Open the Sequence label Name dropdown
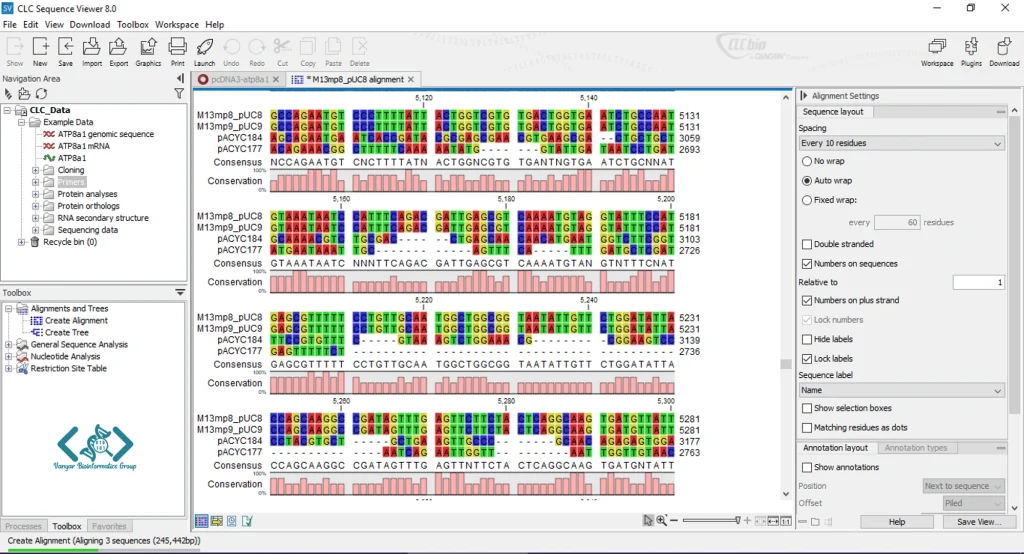The image size is (1024, 554). [x=901, y=390]
